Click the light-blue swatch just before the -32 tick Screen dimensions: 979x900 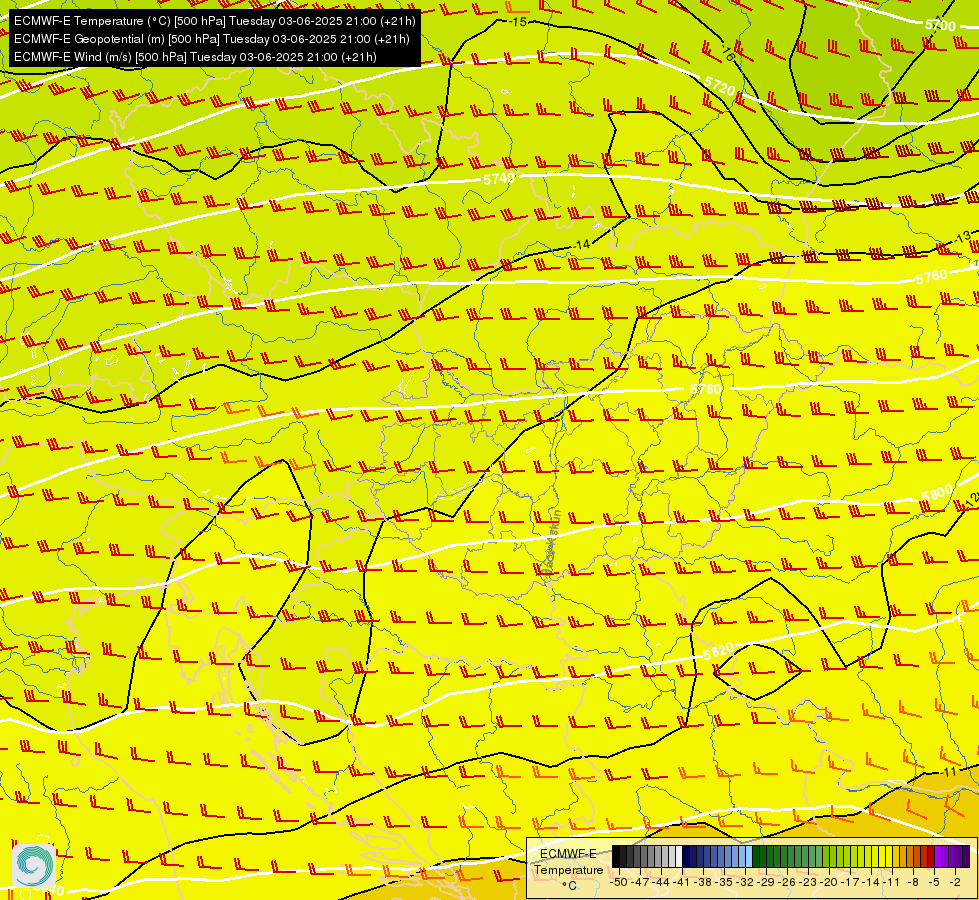pos(749,856)
